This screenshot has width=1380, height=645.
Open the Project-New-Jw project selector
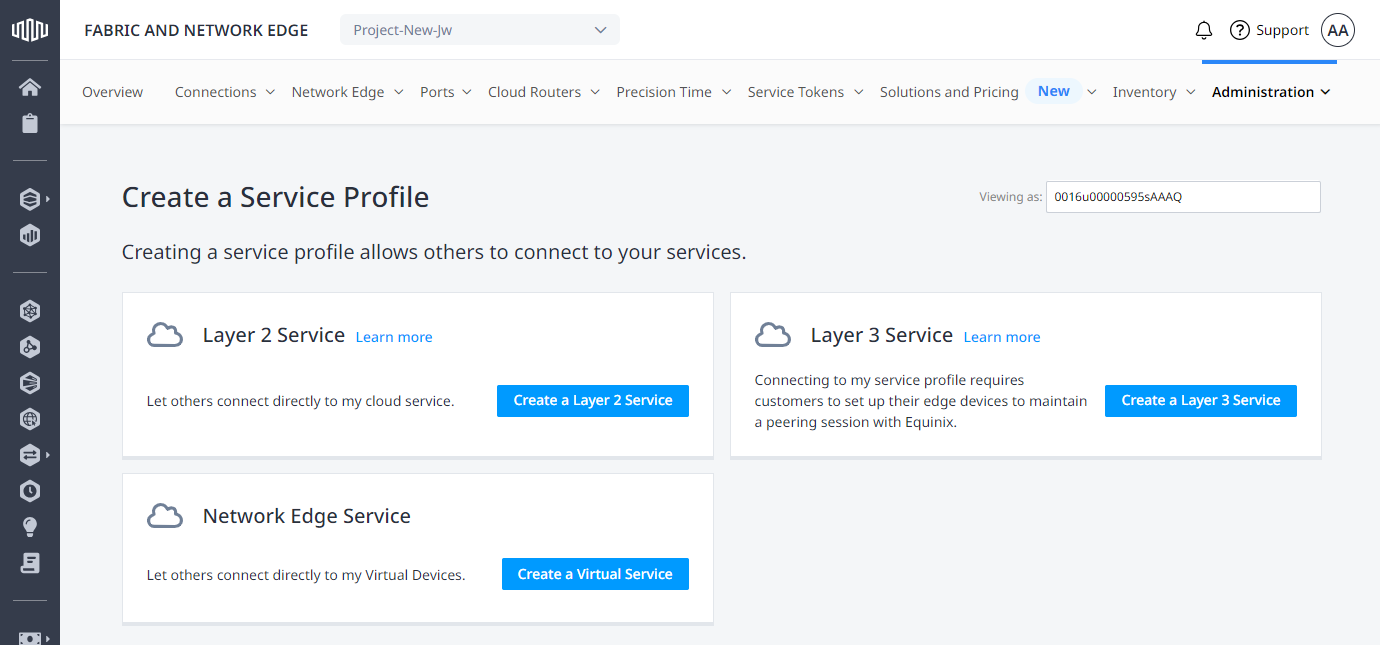coord(480,30)
